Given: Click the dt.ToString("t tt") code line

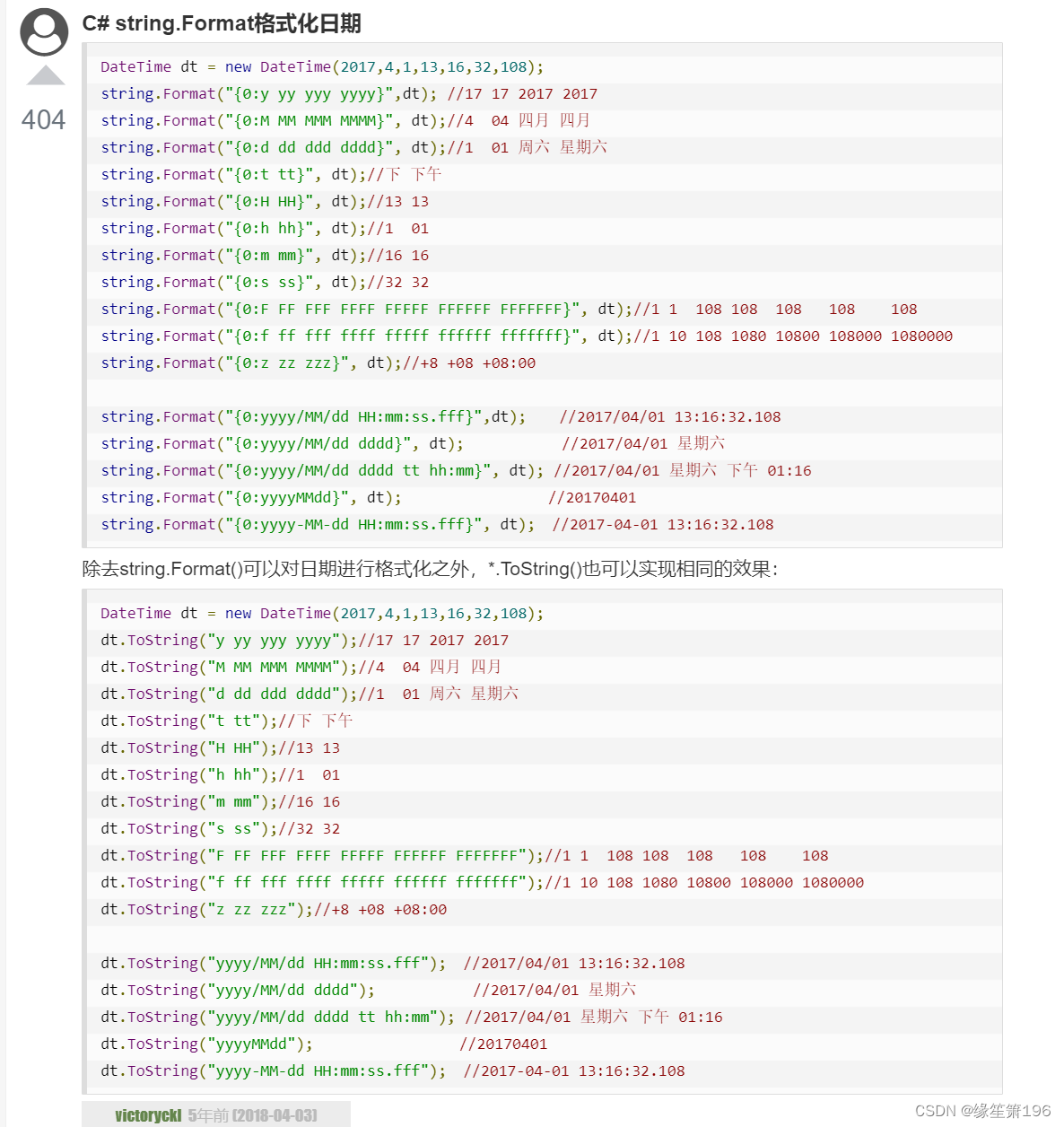Looking at the screenshot, I should pos(226,721).
